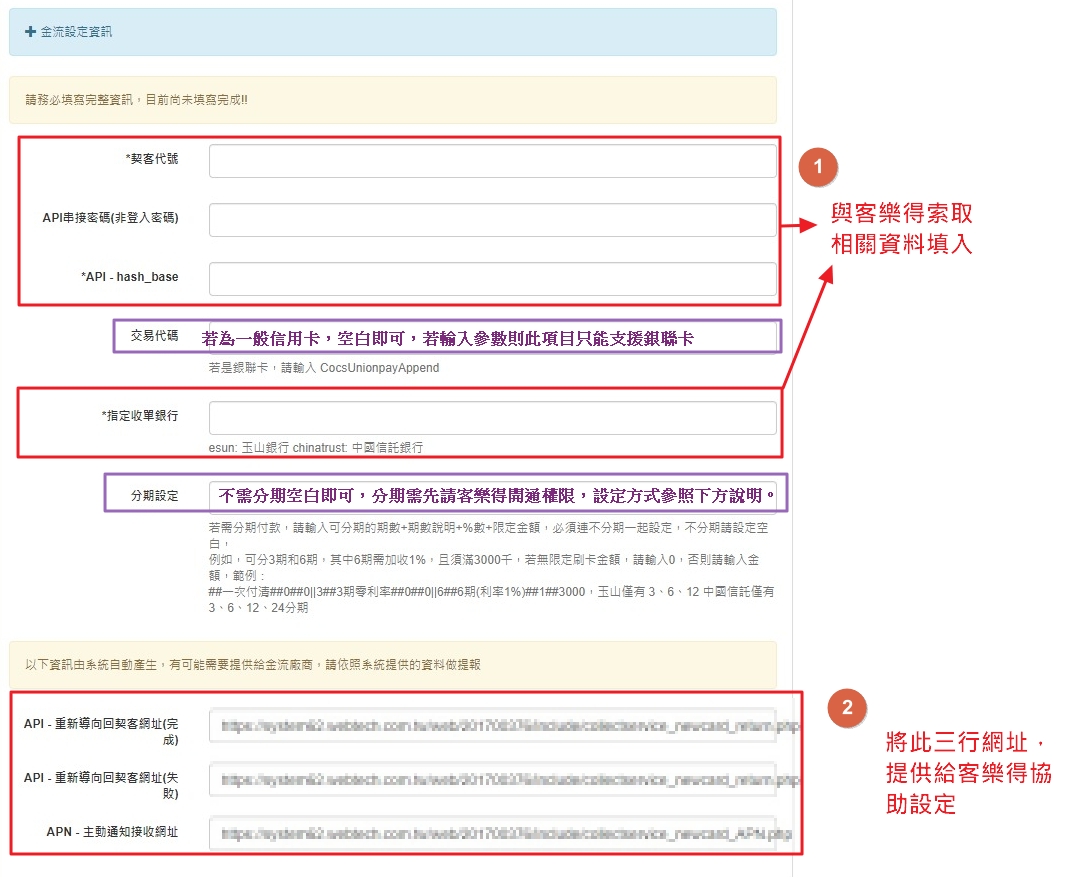Viewport: 1075px width, 886px height.
Task: Click the yellow 請務必填寫完整資訊 warning notice
Action: coord(136,100)
